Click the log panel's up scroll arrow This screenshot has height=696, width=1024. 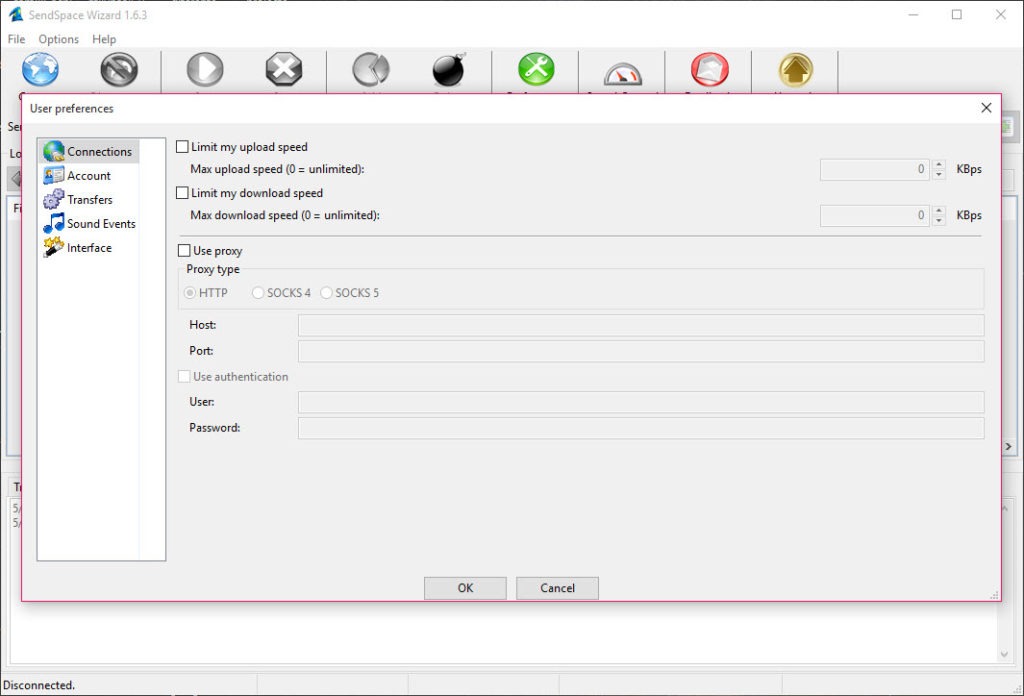tap(1004, 508)
